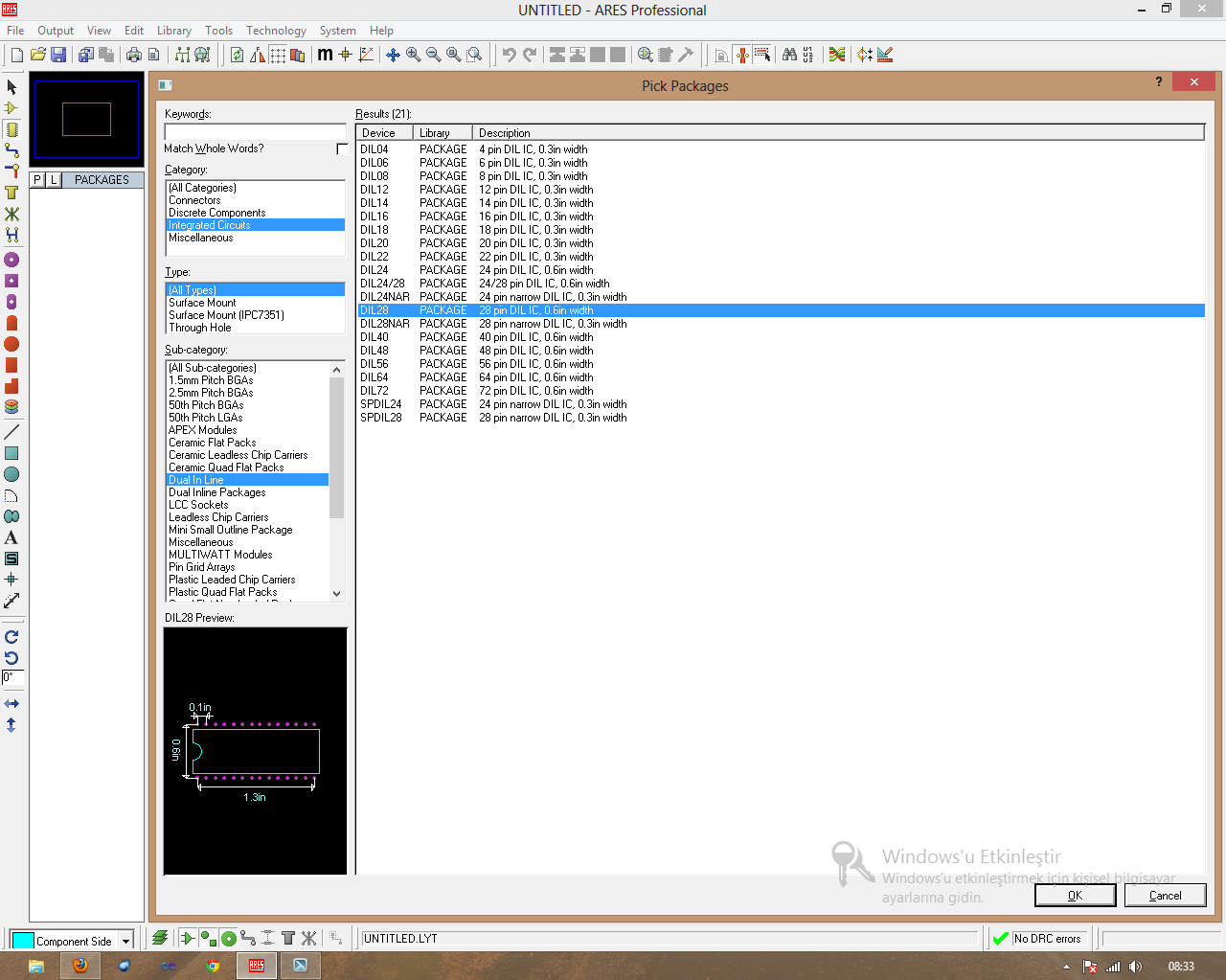Screen dimensions: 1226x980
Task: Click the vertical mirror (Y-flip) icon
Action: [11, 725]
